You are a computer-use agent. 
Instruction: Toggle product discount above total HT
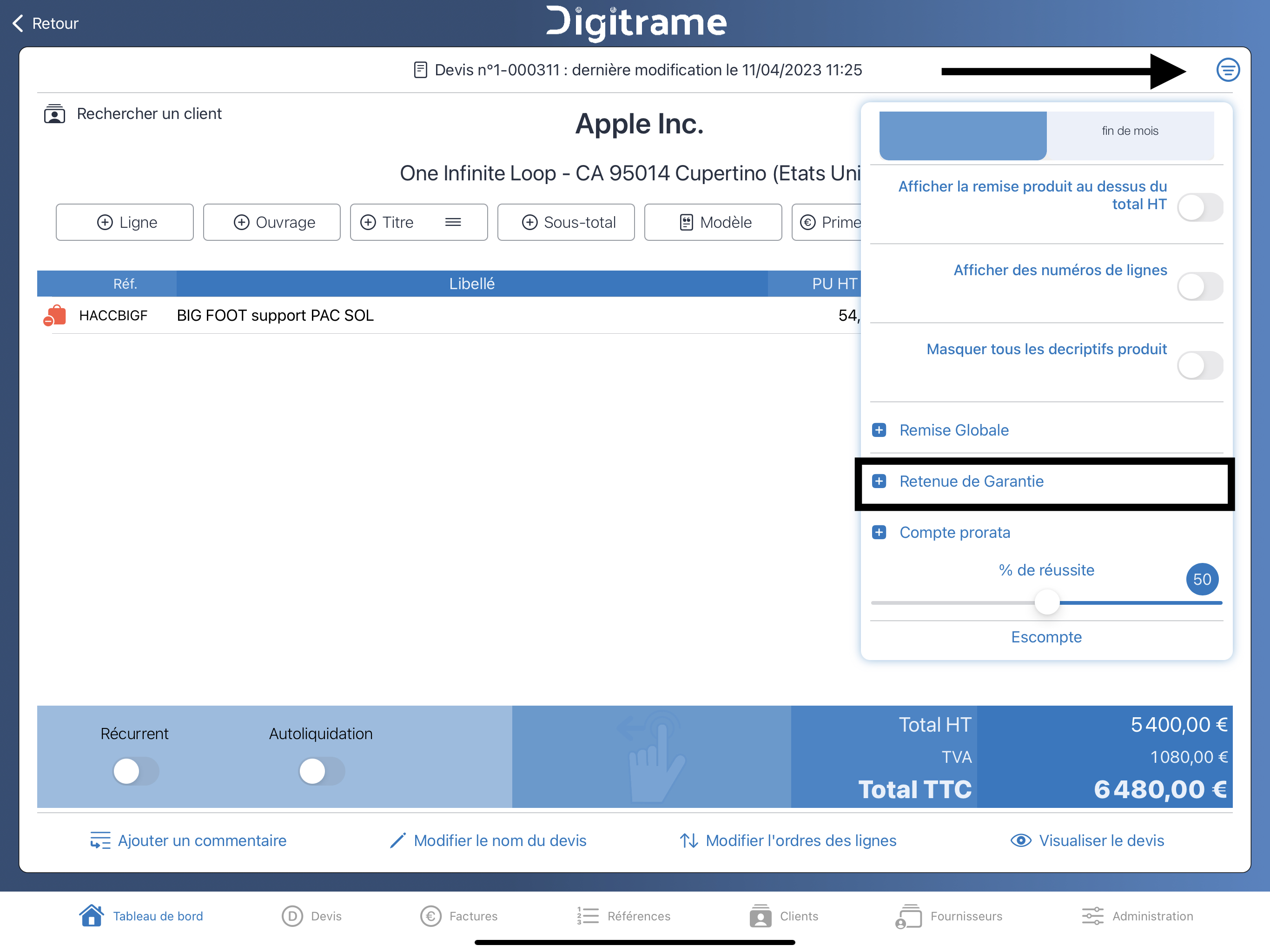(x=1200, y=207)
